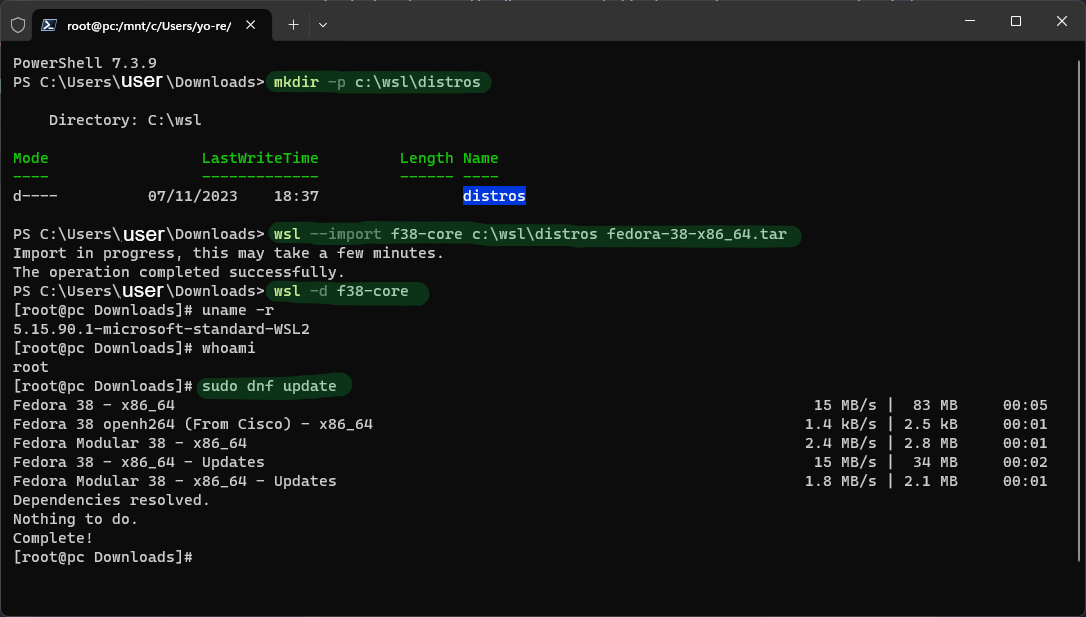Click the Directory: C:\wsl header text
1086x617 pixels.
[125, 119]
